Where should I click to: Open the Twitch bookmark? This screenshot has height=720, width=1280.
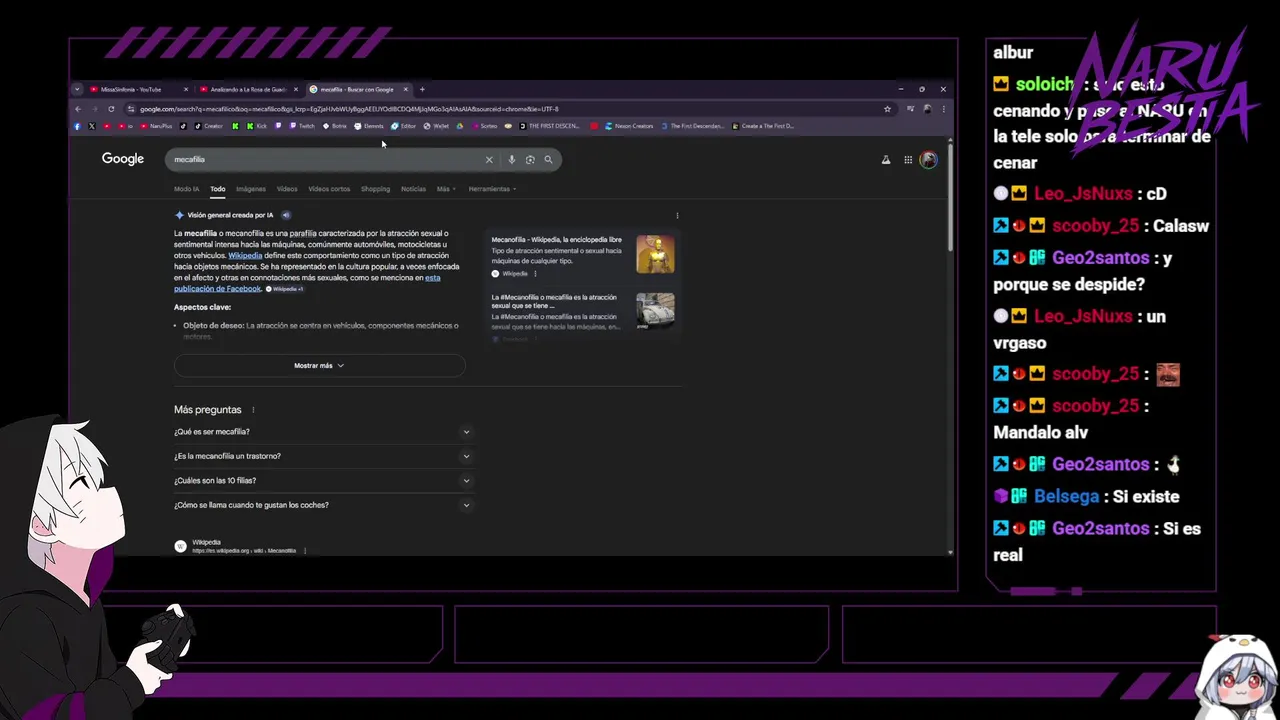click(x=302, y=126)
